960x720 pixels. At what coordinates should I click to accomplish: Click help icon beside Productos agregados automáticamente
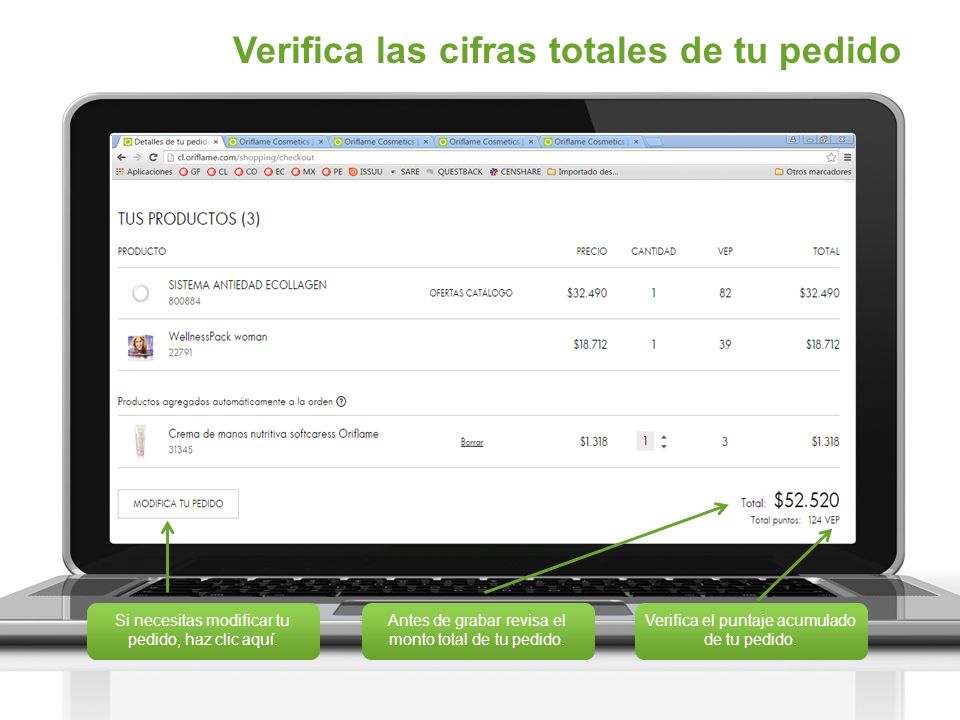click(x=342, y=402)
